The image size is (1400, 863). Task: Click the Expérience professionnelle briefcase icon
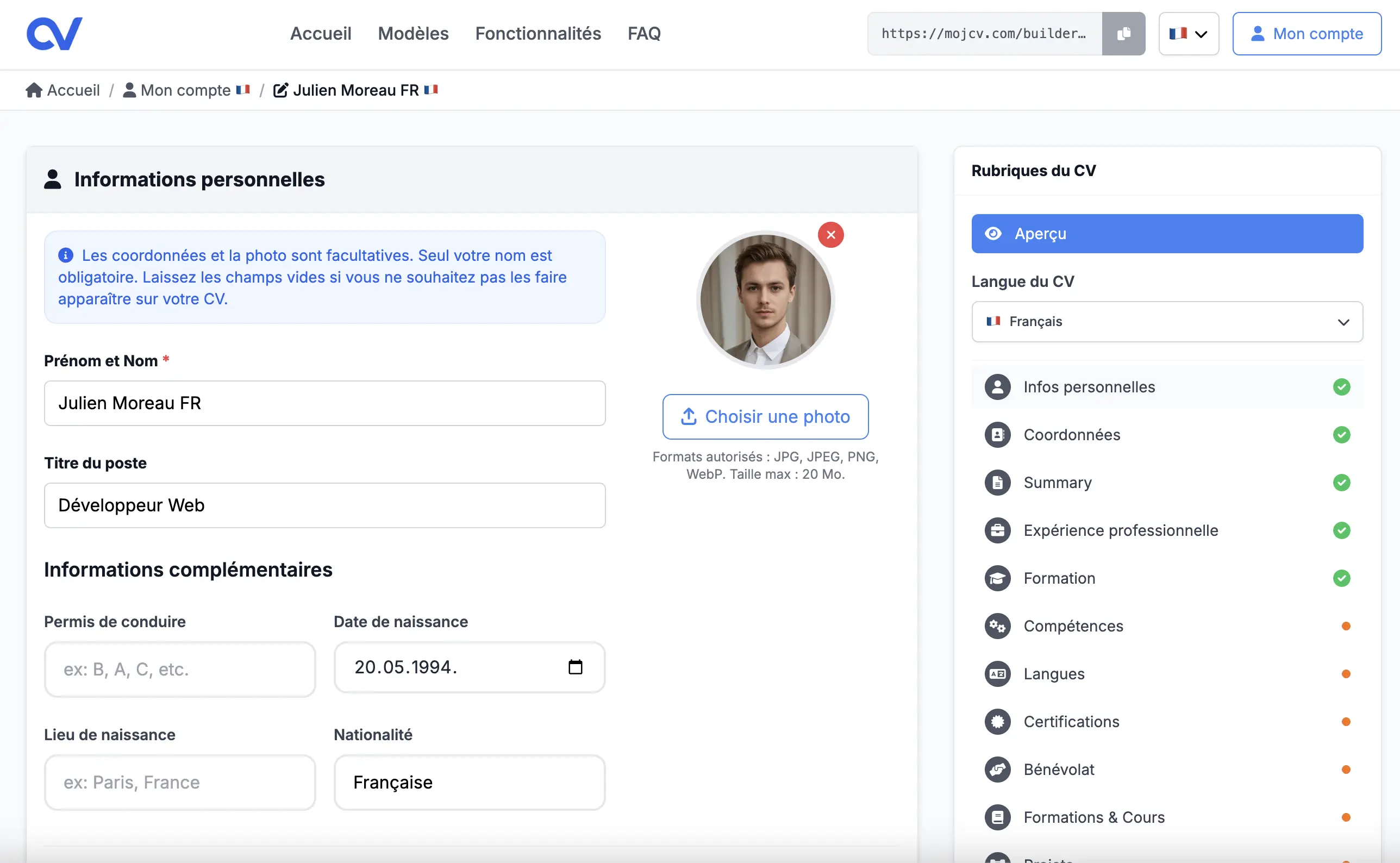(997, 530)
